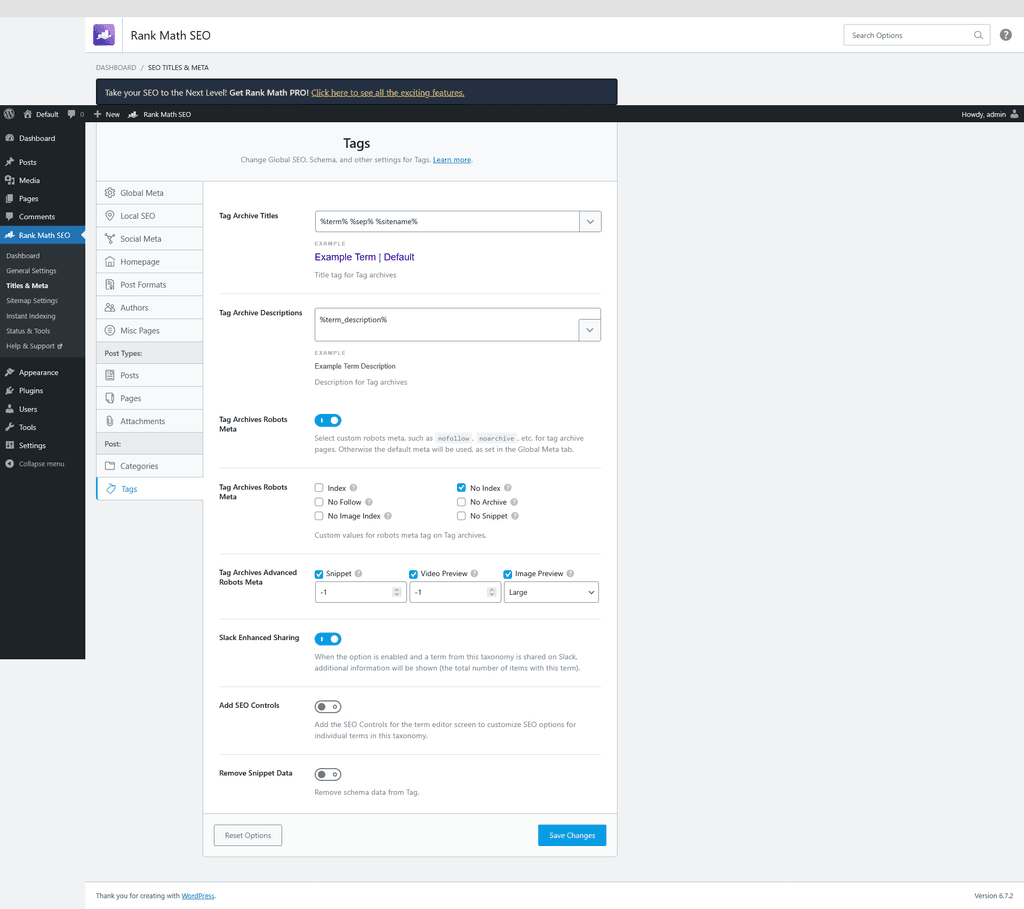This screenshot has width=1024, height=909.
Task: Click the Reset Options button
Action: tap(248, 835)
